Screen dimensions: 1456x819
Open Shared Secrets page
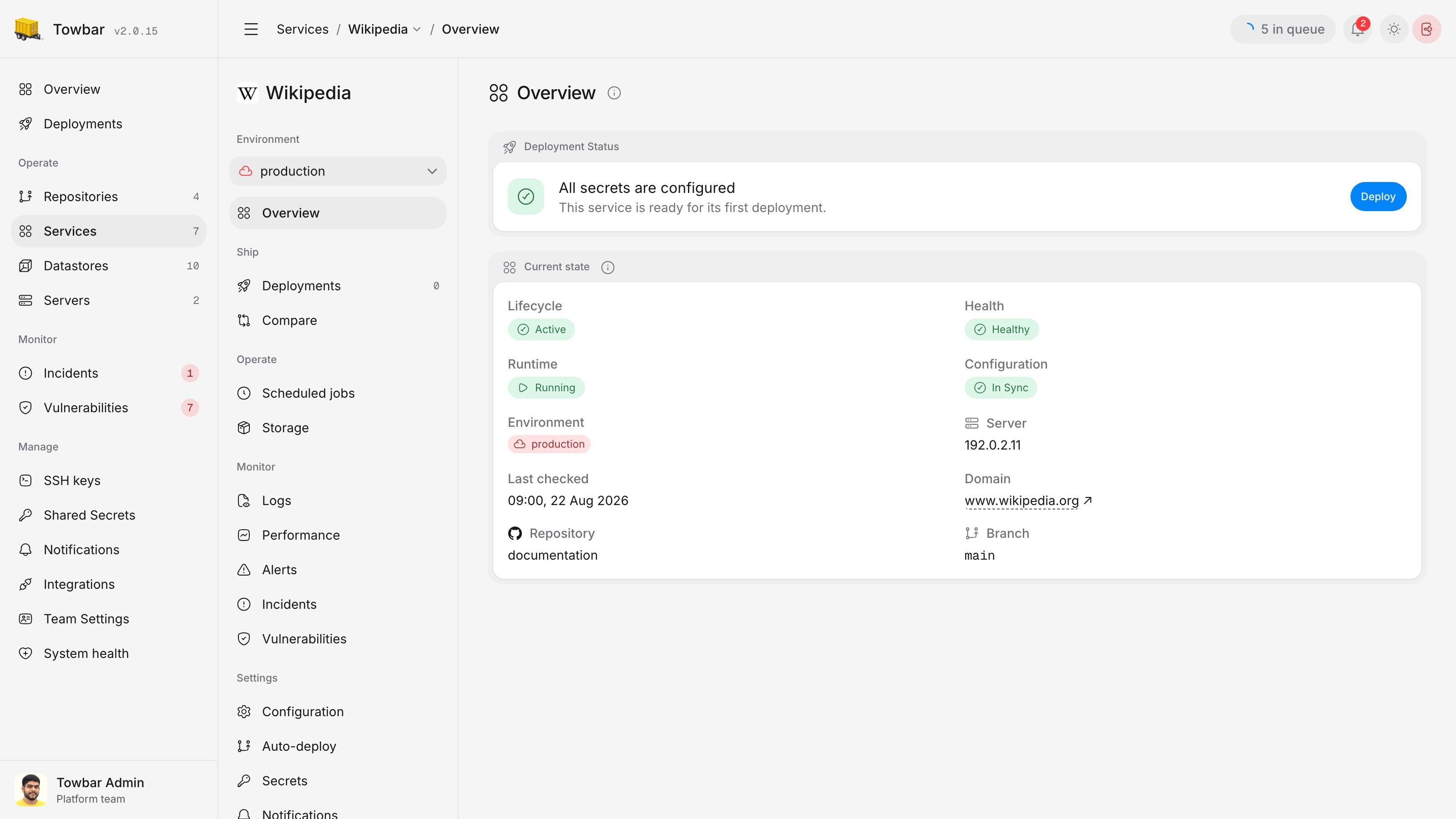coord(109,515)
